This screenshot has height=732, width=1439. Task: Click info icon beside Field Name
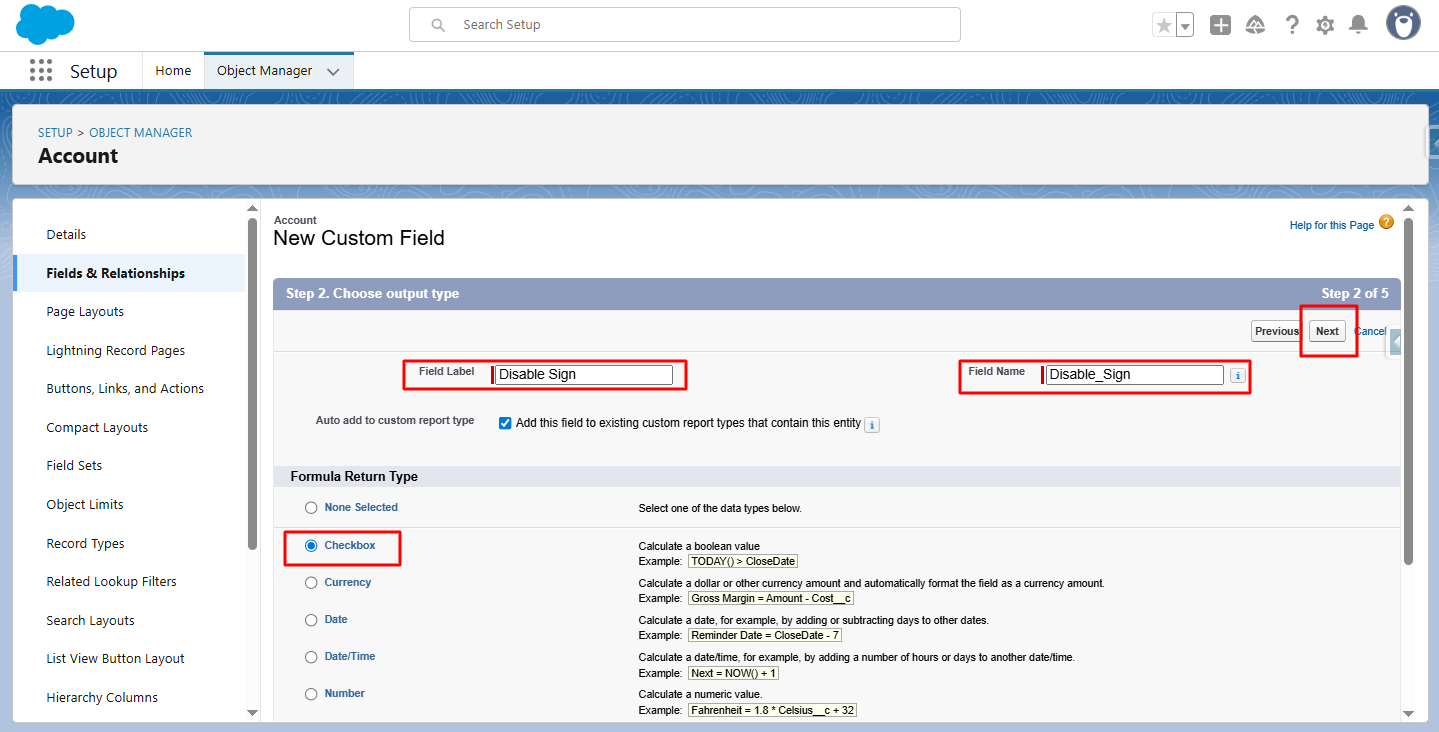pyautogui.click(x=1237, y=376)
